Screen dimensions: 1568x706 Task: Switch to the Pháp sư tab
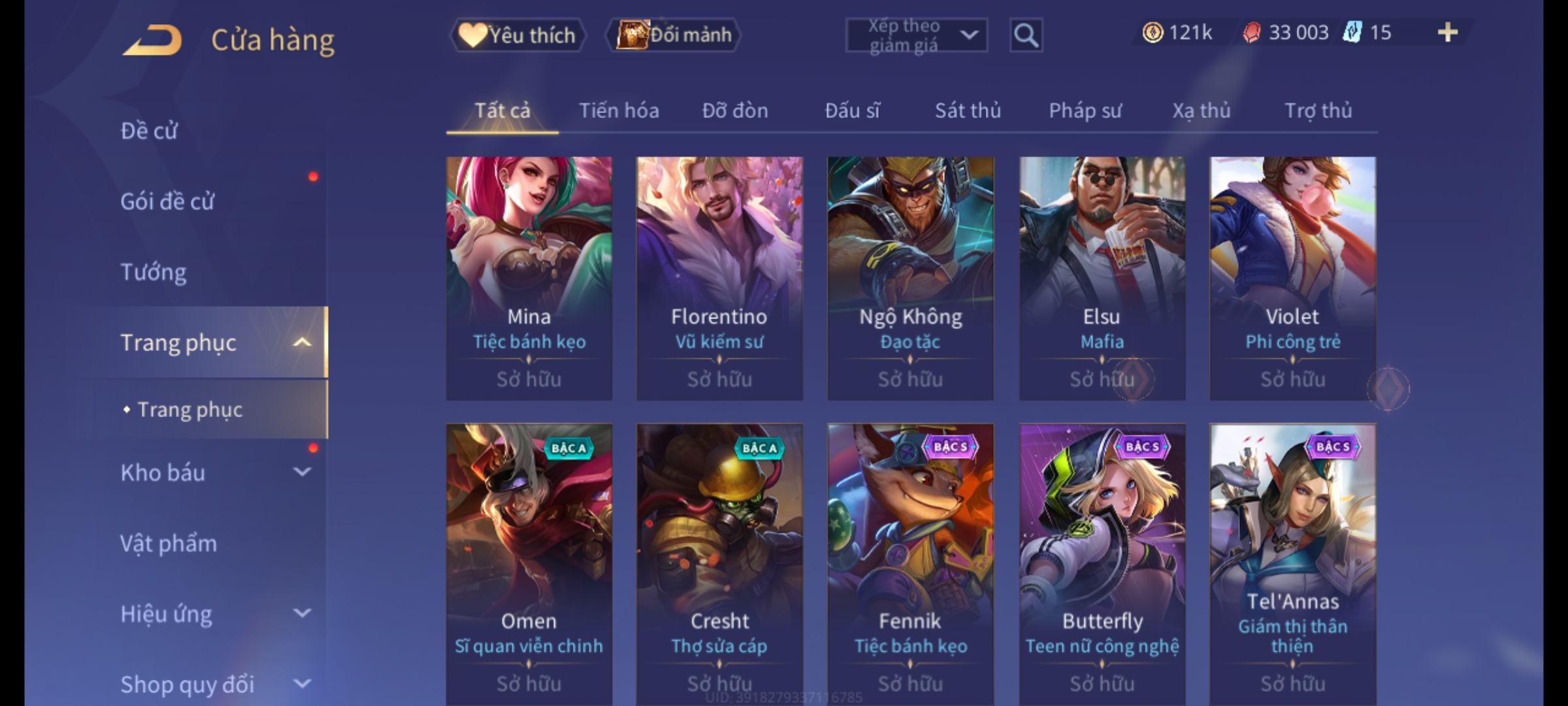(1085, 110)
